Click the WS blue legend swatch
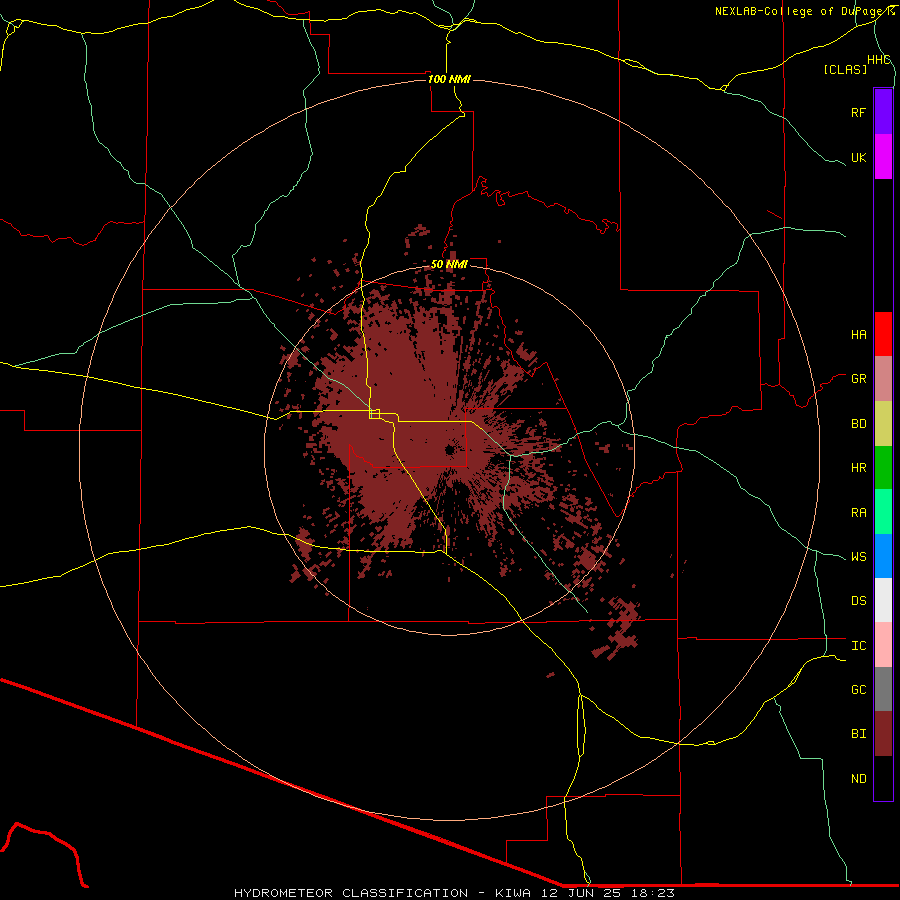Image resolution: width=900 pixels, height=900 pixels. 883,556
